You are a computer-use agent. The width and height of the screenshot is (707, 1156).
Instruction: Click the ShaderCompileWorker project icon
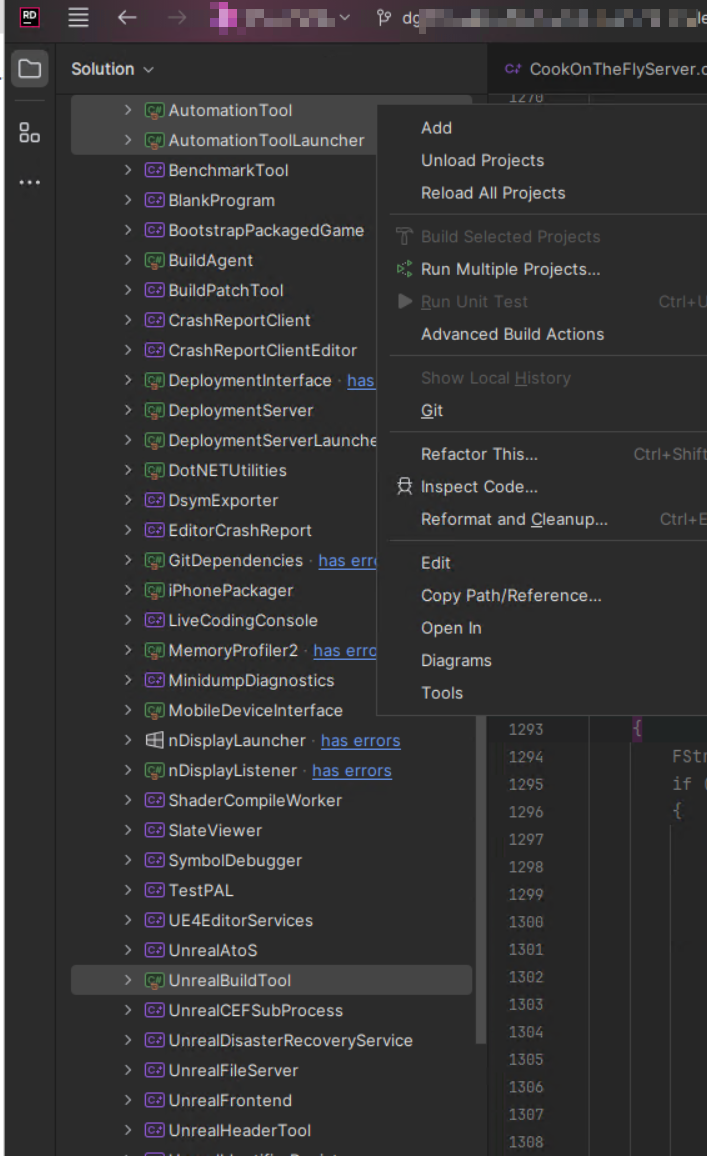(x=154, y=800)
